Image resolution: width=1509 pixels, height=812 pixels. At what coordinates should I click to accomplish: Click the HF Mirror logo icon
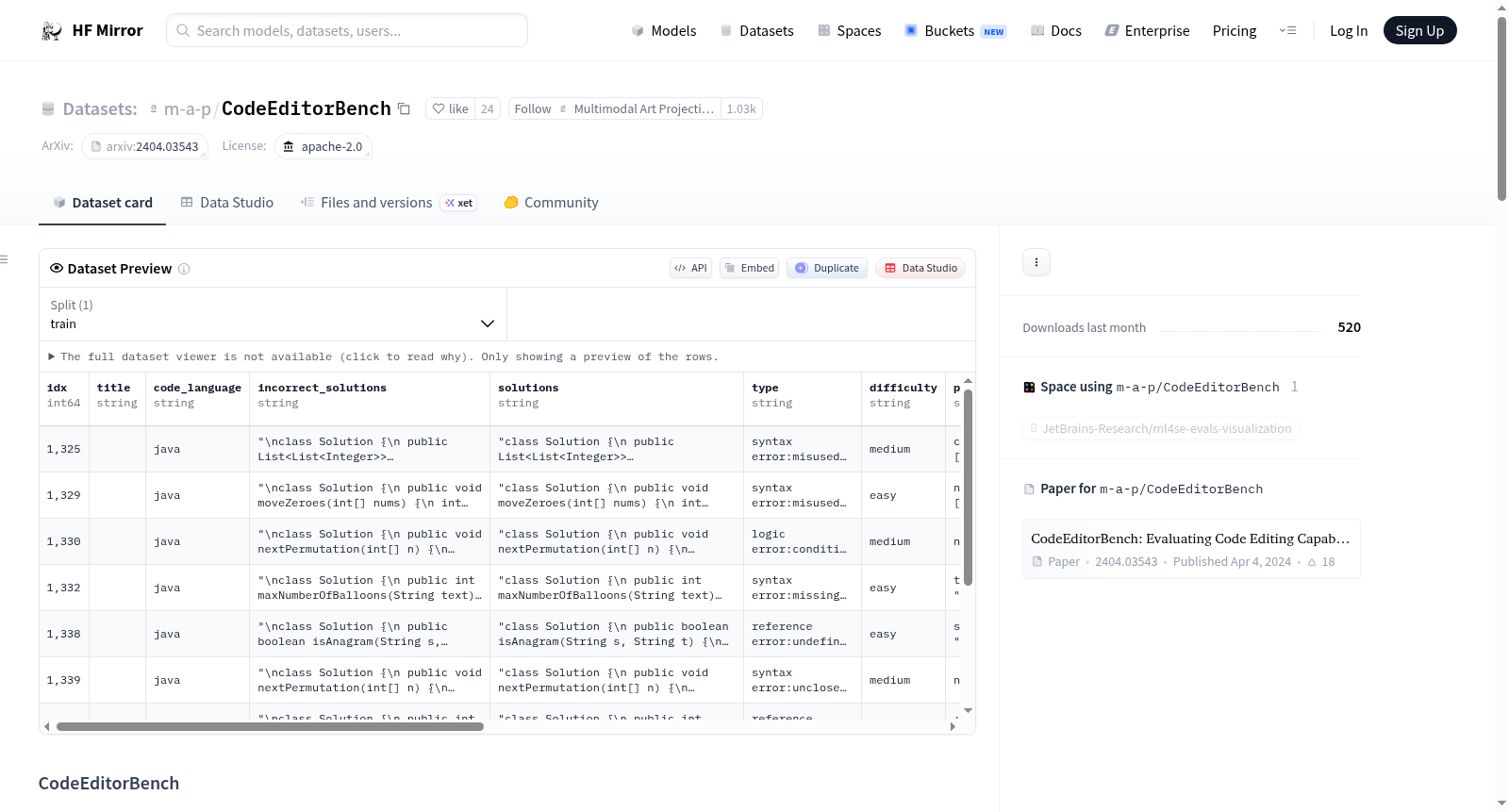pos(52,31)
